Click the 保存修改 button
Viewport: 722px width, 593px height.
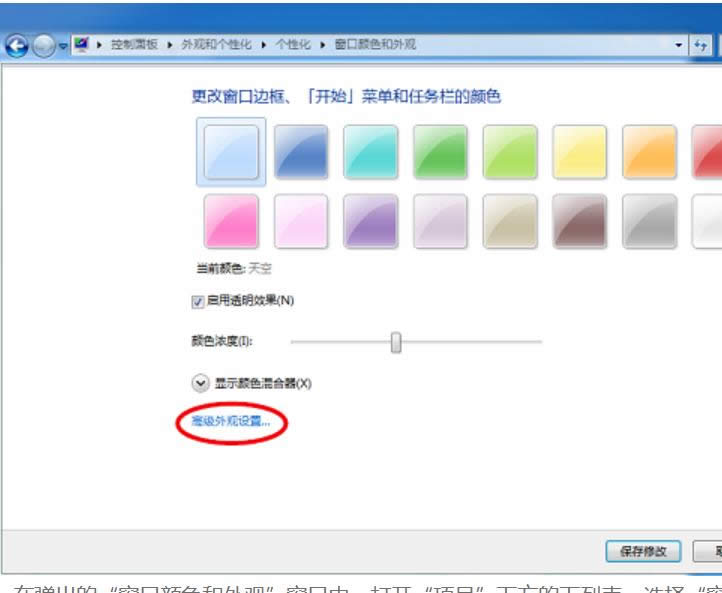(x=643, y=551)
